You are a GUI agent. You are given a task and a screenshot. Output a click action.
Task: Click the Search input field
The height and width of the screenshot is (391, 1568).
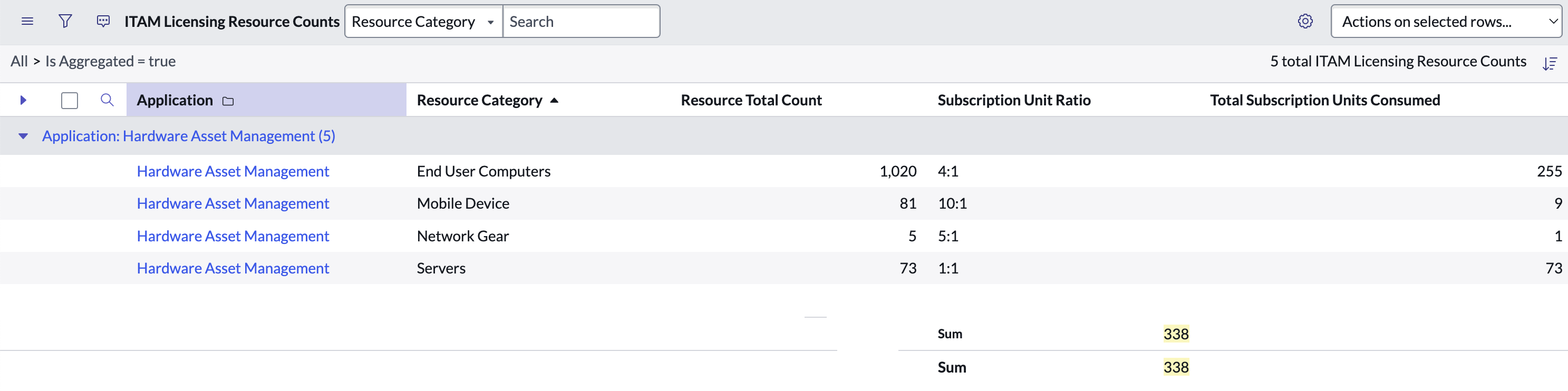[582, 21]
